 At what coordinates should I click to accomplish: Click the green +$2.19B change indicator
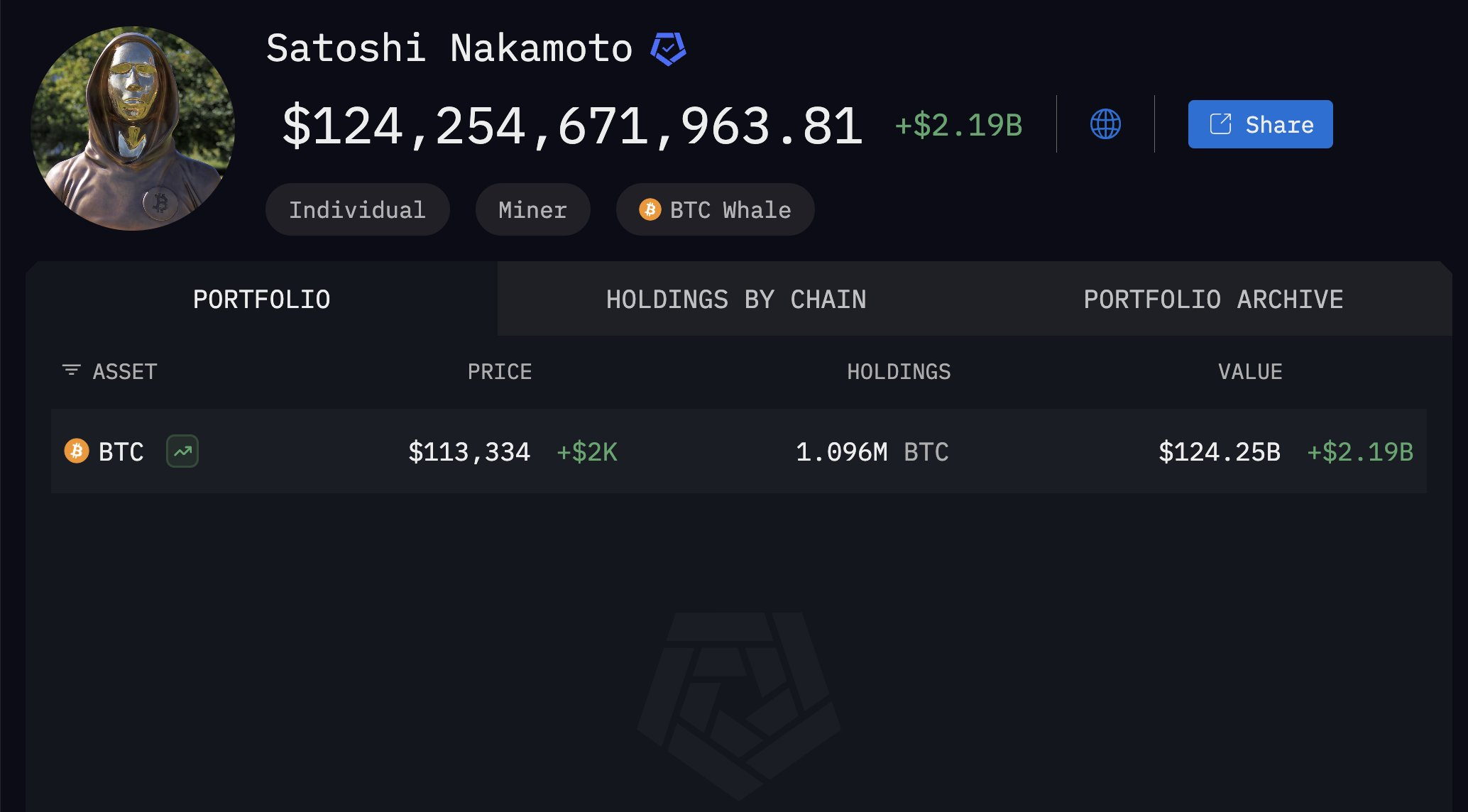958,125
